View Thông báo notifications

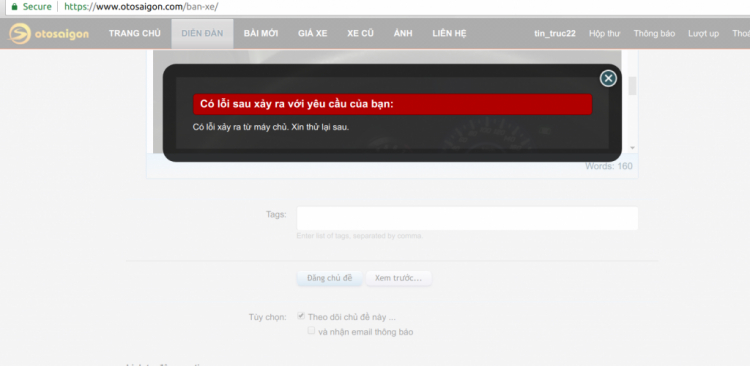pyautogui.click(x=654, y=33)
